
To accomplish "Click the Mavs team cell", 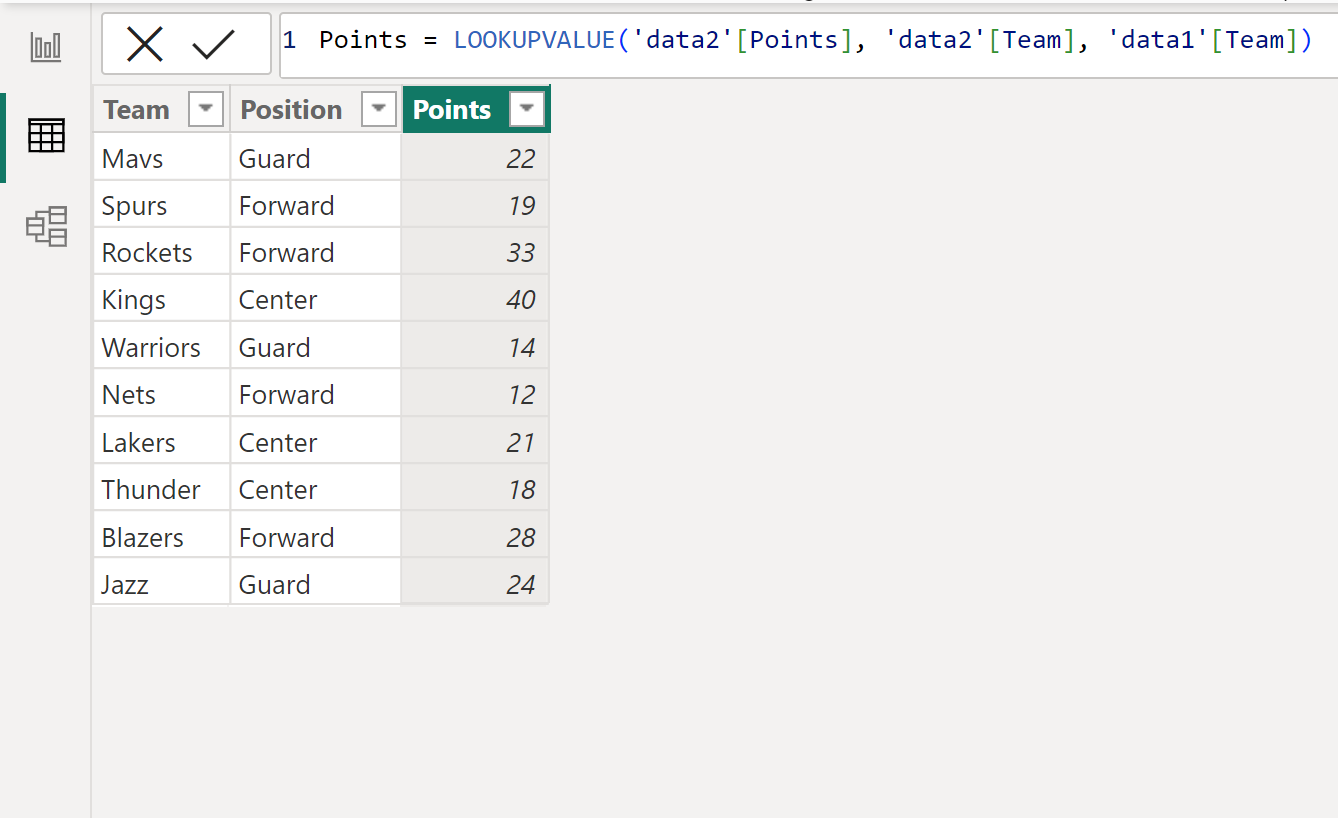I will pyautogui.click(x=162, y=158).
